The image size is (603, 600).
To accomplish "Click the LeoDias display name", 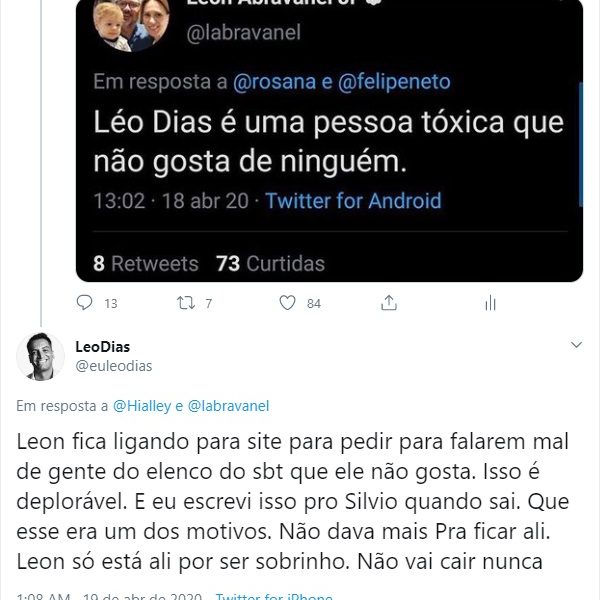I will [x=103, y=346].
